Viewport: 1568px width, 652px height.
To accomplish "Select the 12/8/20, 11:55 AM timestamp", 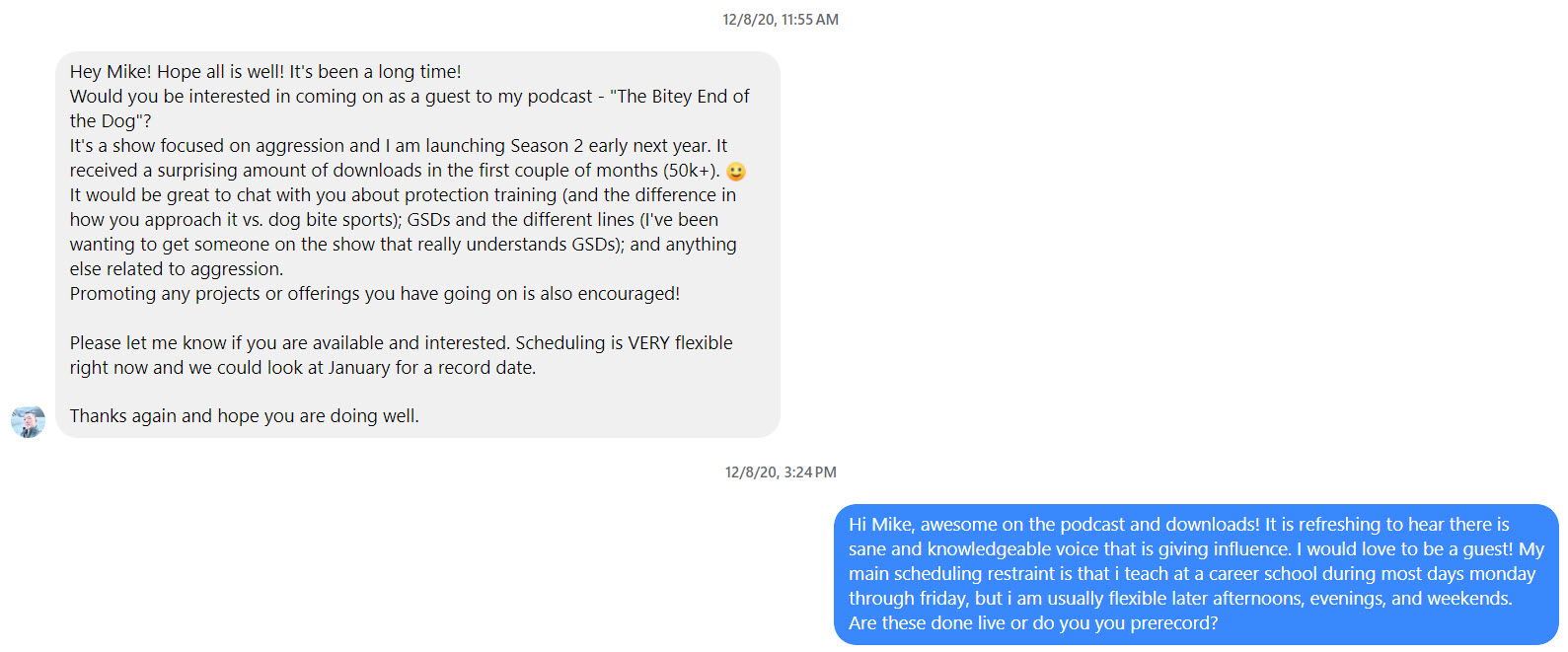I will (x=781, y=20).
